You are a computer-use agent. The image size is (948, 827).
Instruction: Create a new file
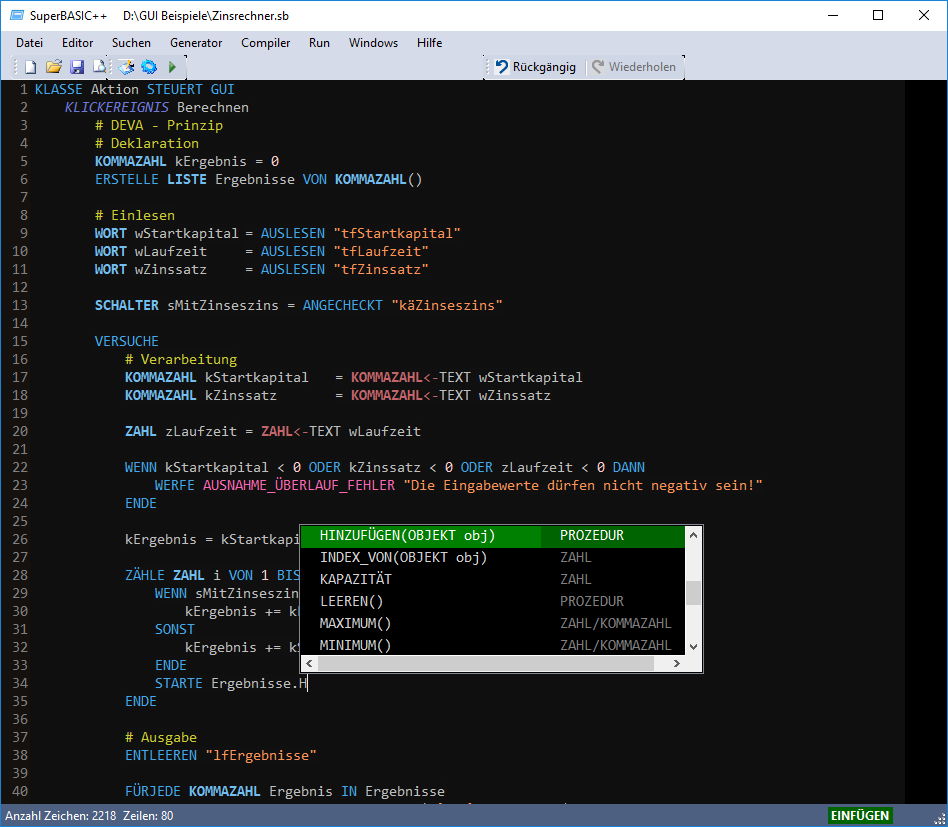[x=30, y=66]
